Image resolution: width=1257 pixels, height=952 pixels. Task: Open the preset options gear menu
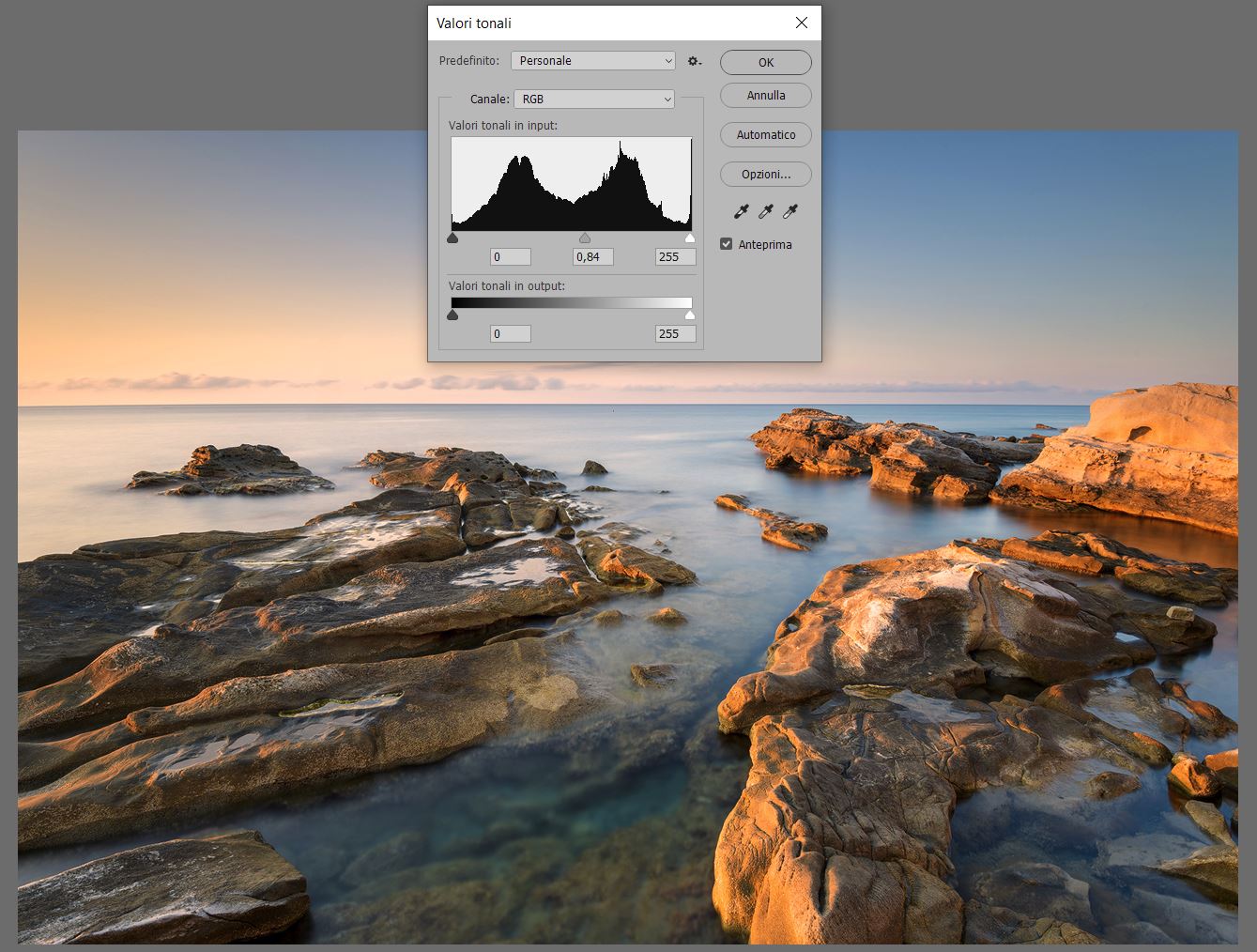tap(694, 61)
